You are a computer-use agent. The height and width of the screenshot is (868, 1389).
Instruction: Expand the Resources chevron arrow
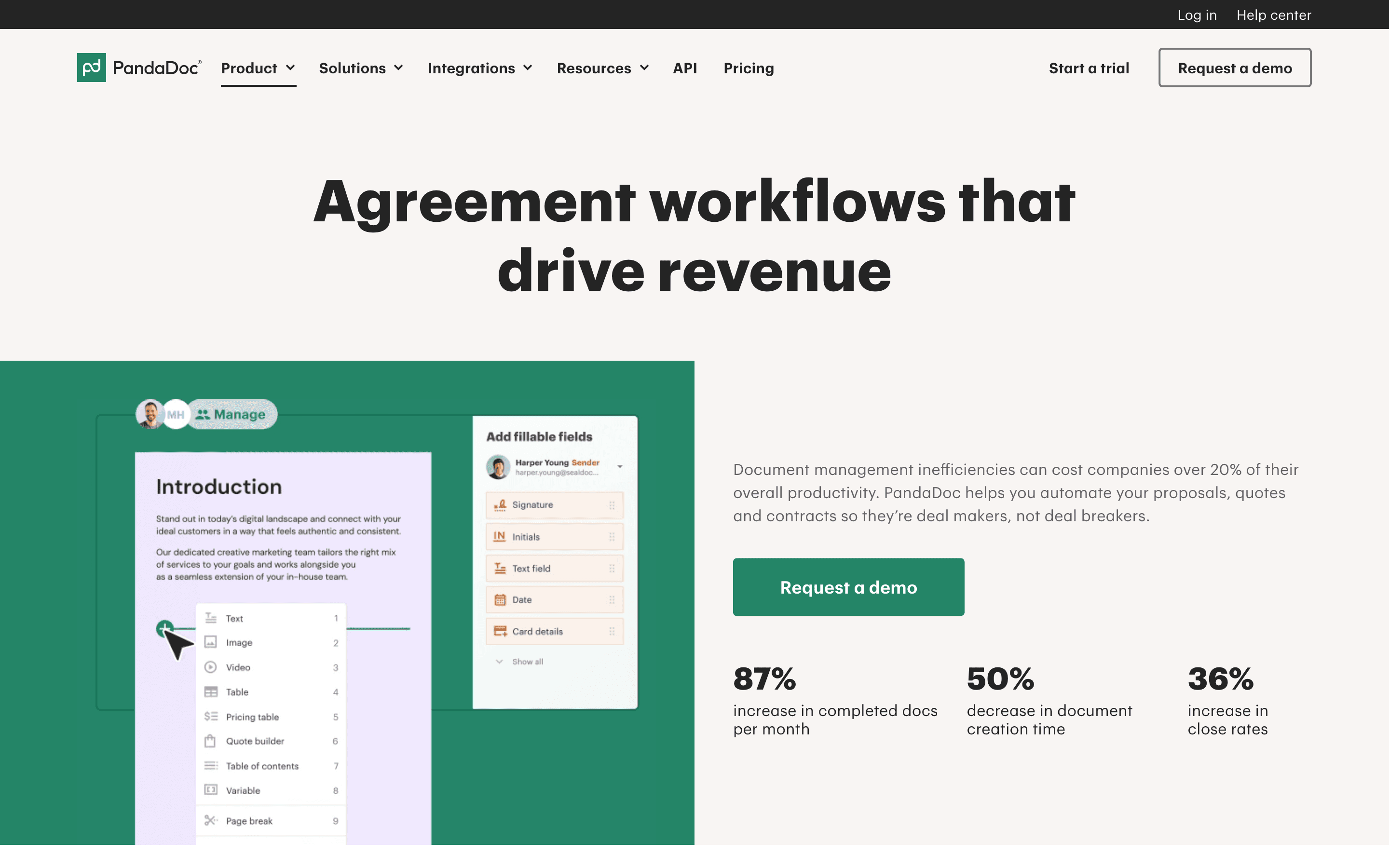coord(644,68)
